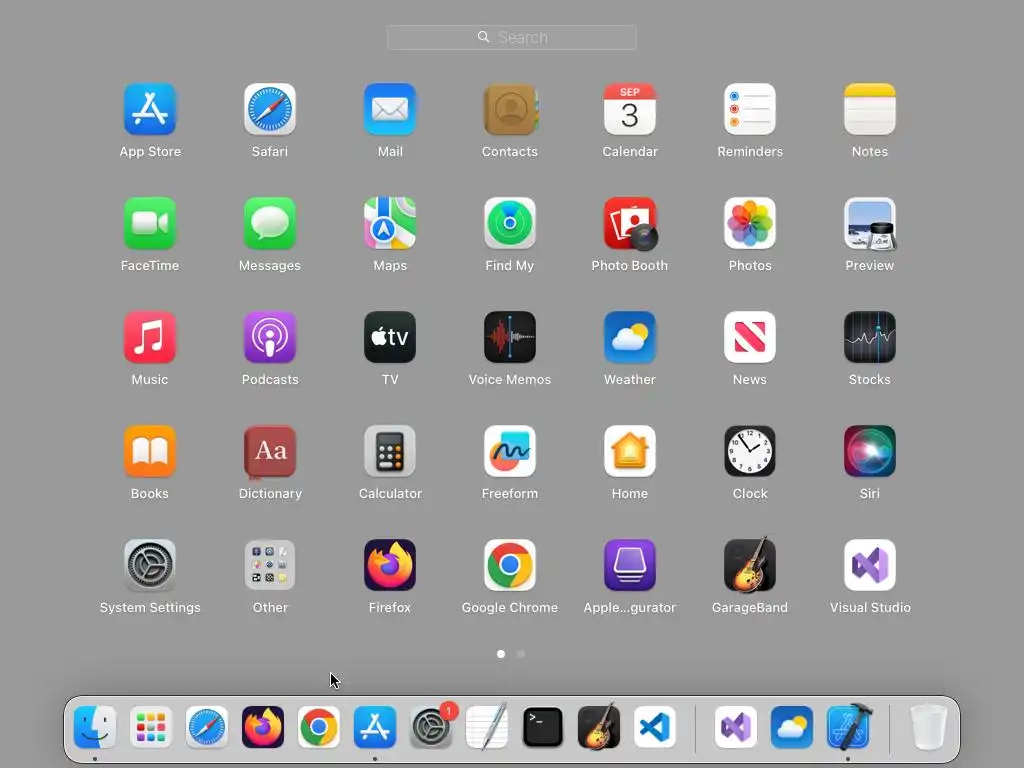Open Firefox from the Dock
The height and width of the screenshot is (768, 1024).
[263, 727]
